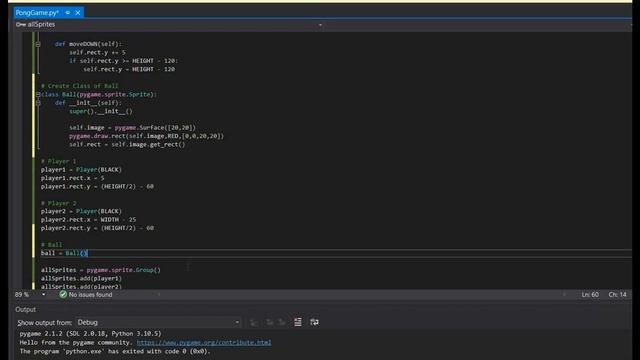Click the 'python.exe has exited' output line
The image size is (640, 360).
click(x=115, y=351)
